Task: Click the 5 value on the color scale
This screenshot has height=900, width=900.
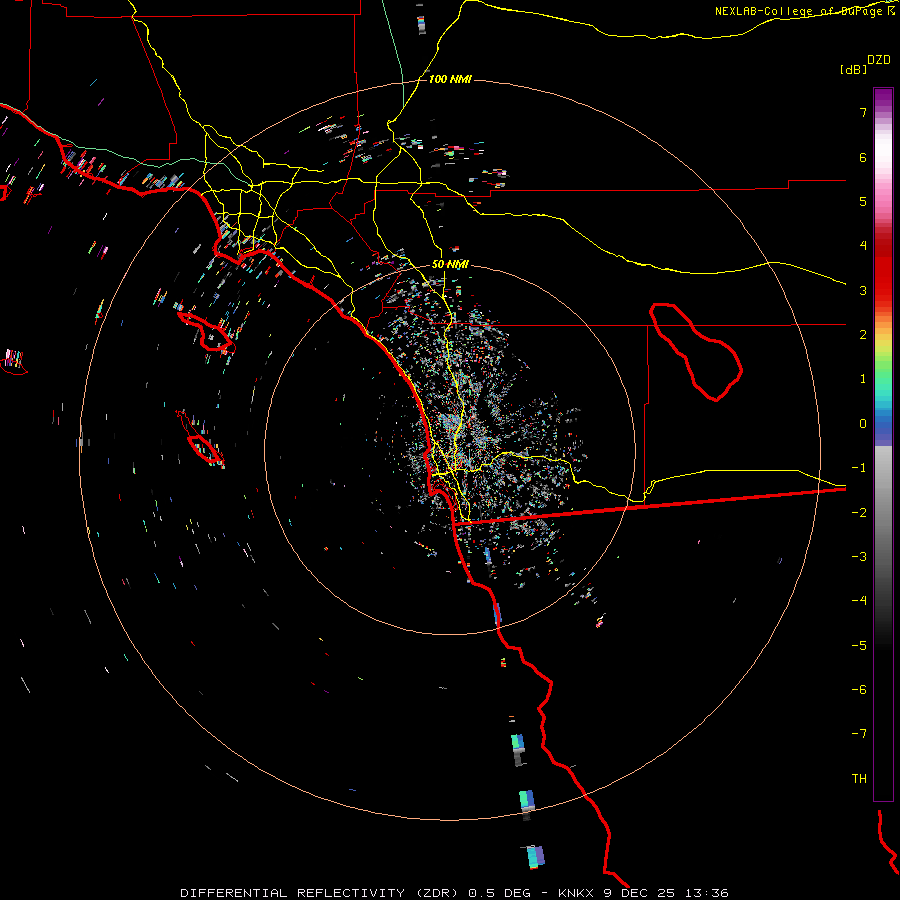Action: tap(863, 201)
